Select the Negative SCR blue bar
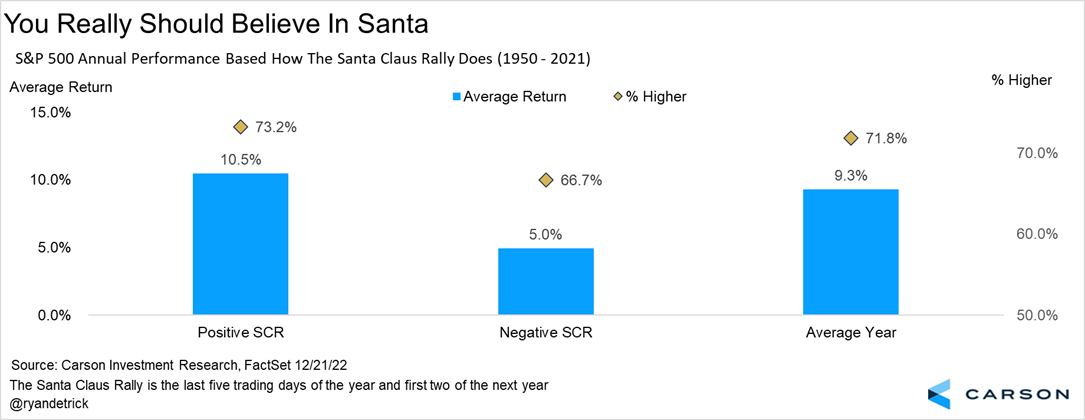Image resolution: width=1085 pixels, height=420 pixels. (x=546, y=281)
